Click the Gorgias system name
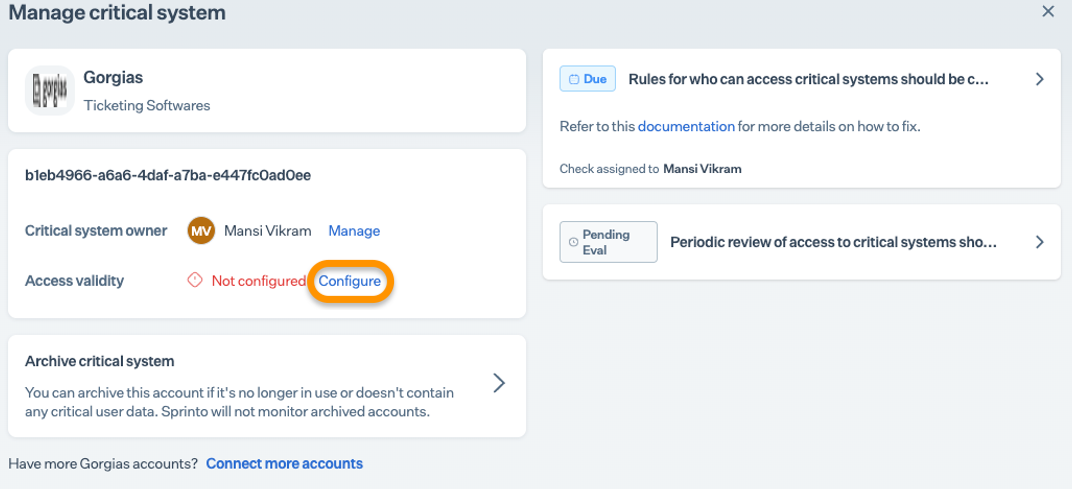This screenshot has height=489, width=1072. (113, 77)
